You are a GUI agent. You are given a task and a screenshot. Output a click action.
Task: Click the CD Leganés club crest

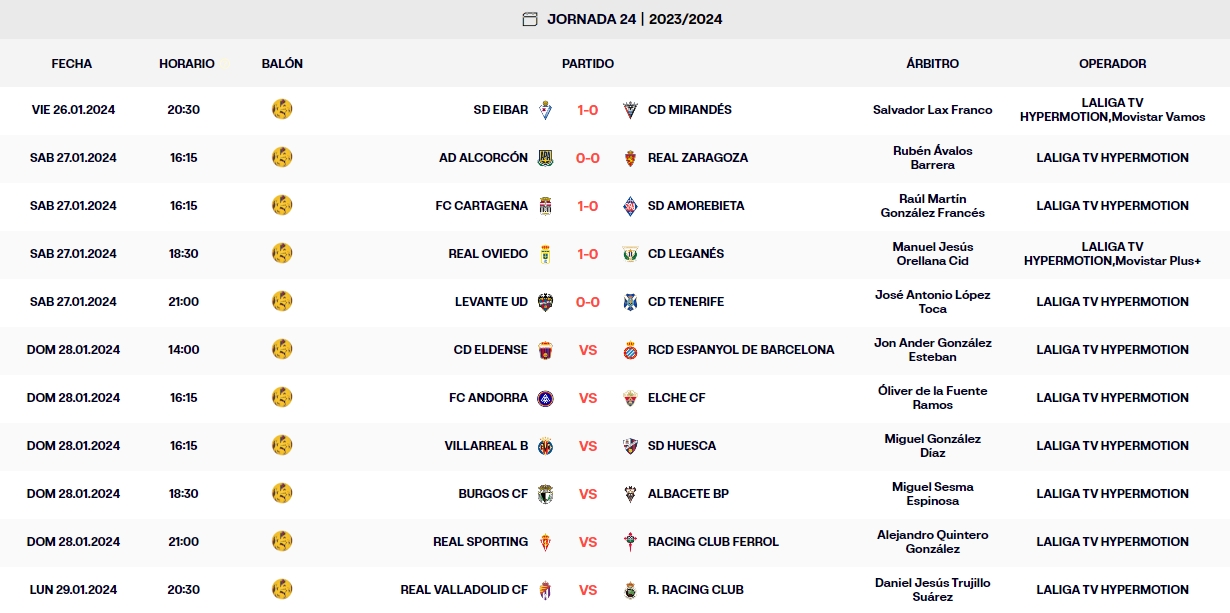pyautogui.click(x=630, y=254)
